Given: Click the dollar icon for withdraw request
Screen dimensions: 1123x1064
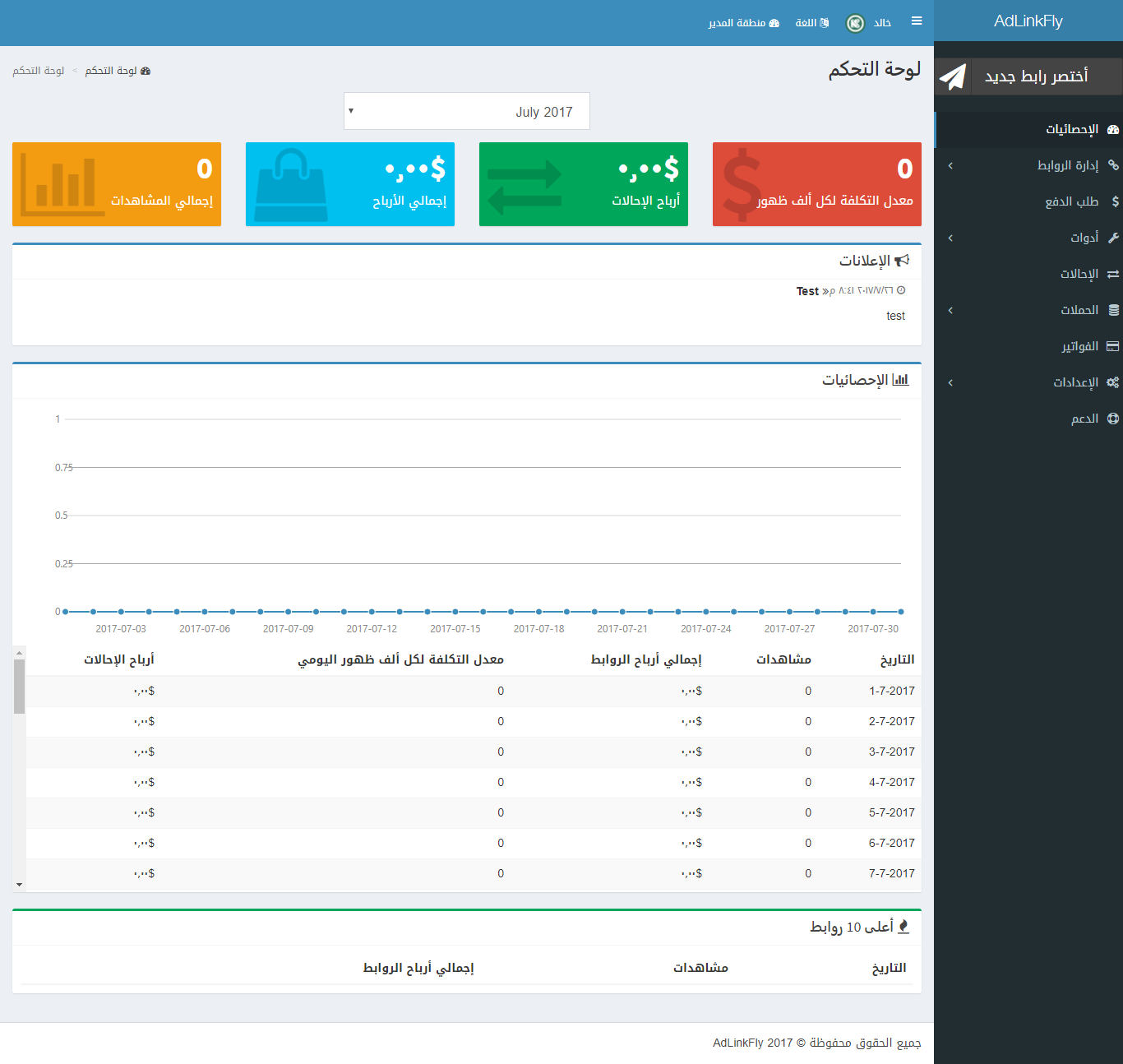Looking at the screenshot, I should 1115,201.
